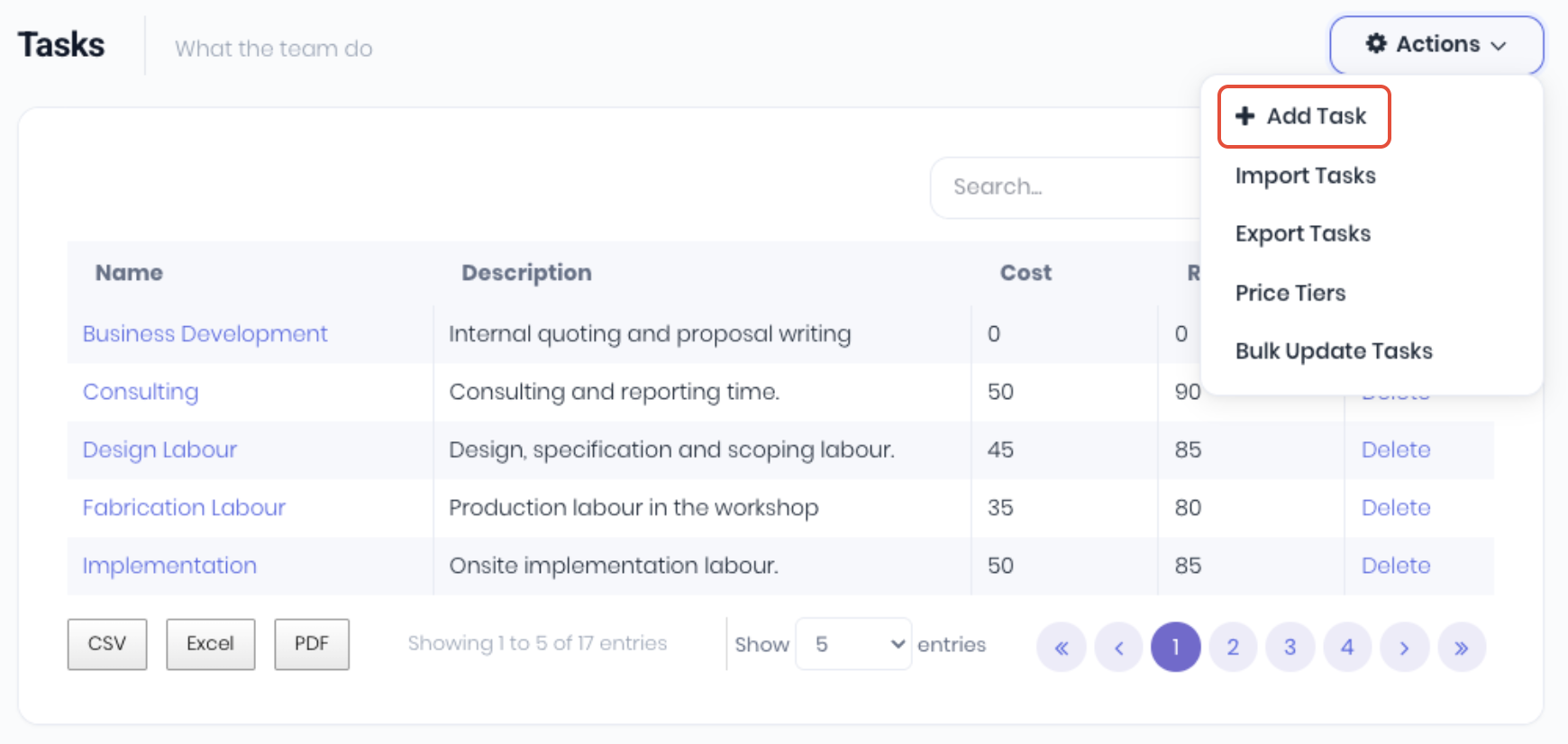Go to the previous page arrow

pos(1118,648)
